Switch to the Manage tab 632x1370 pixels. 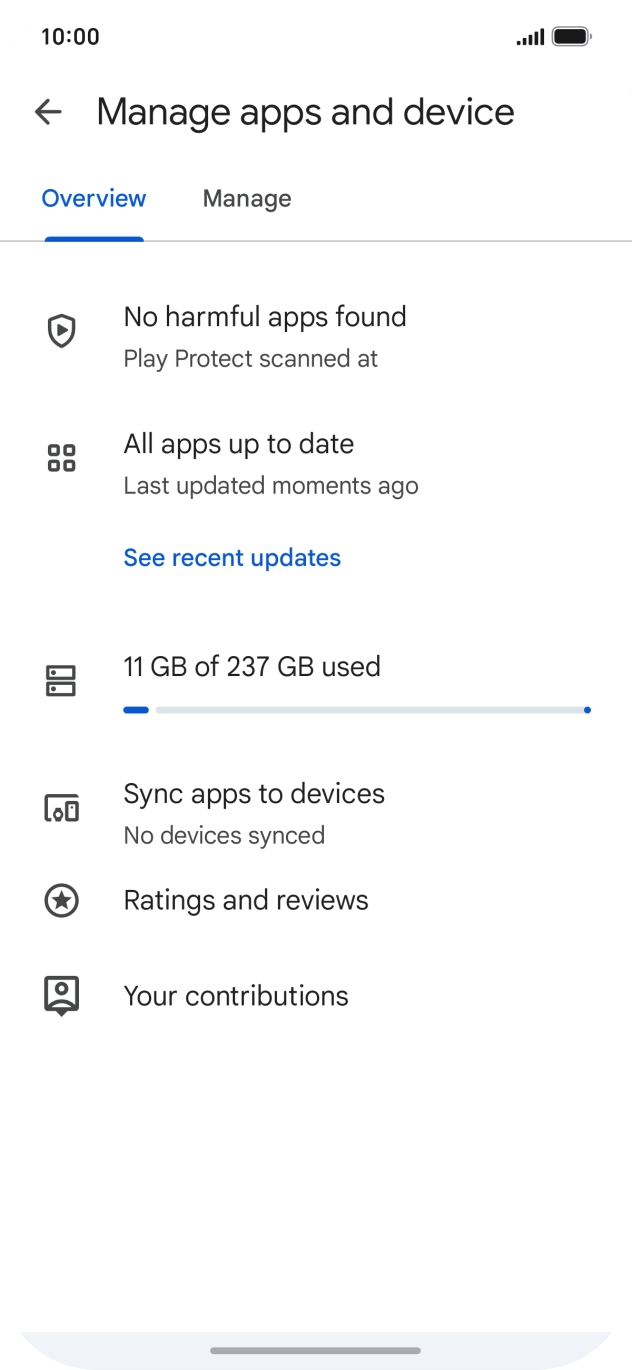coord(247,198)
